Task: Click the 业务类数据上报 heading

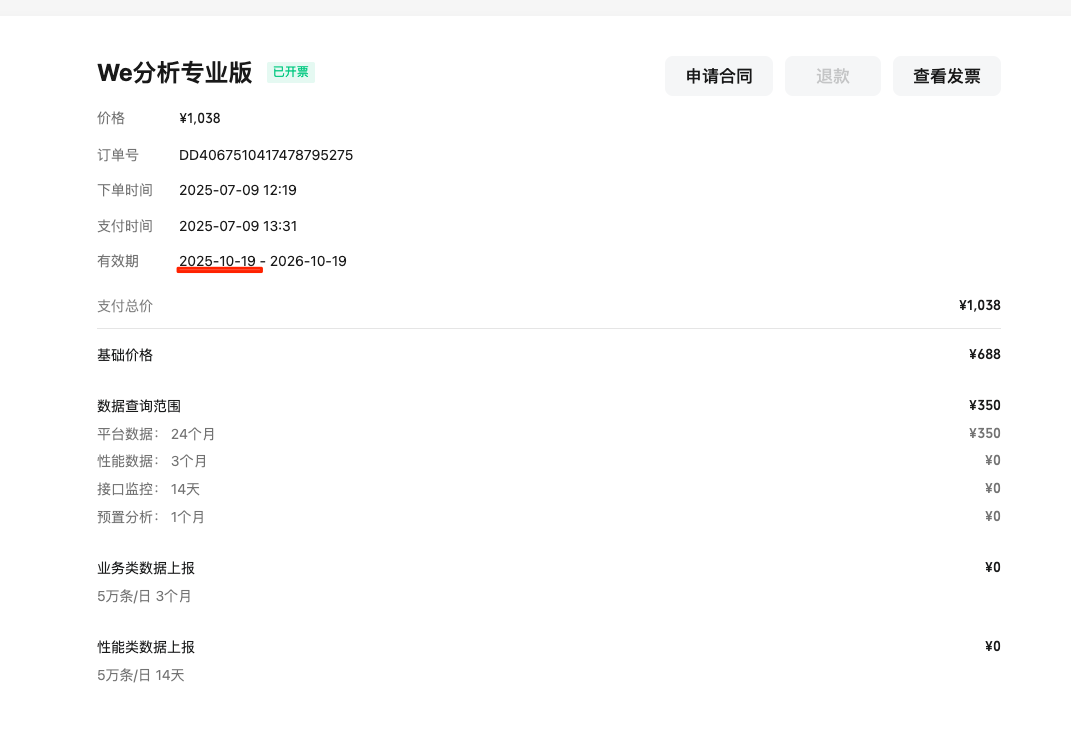Action: 145,568
